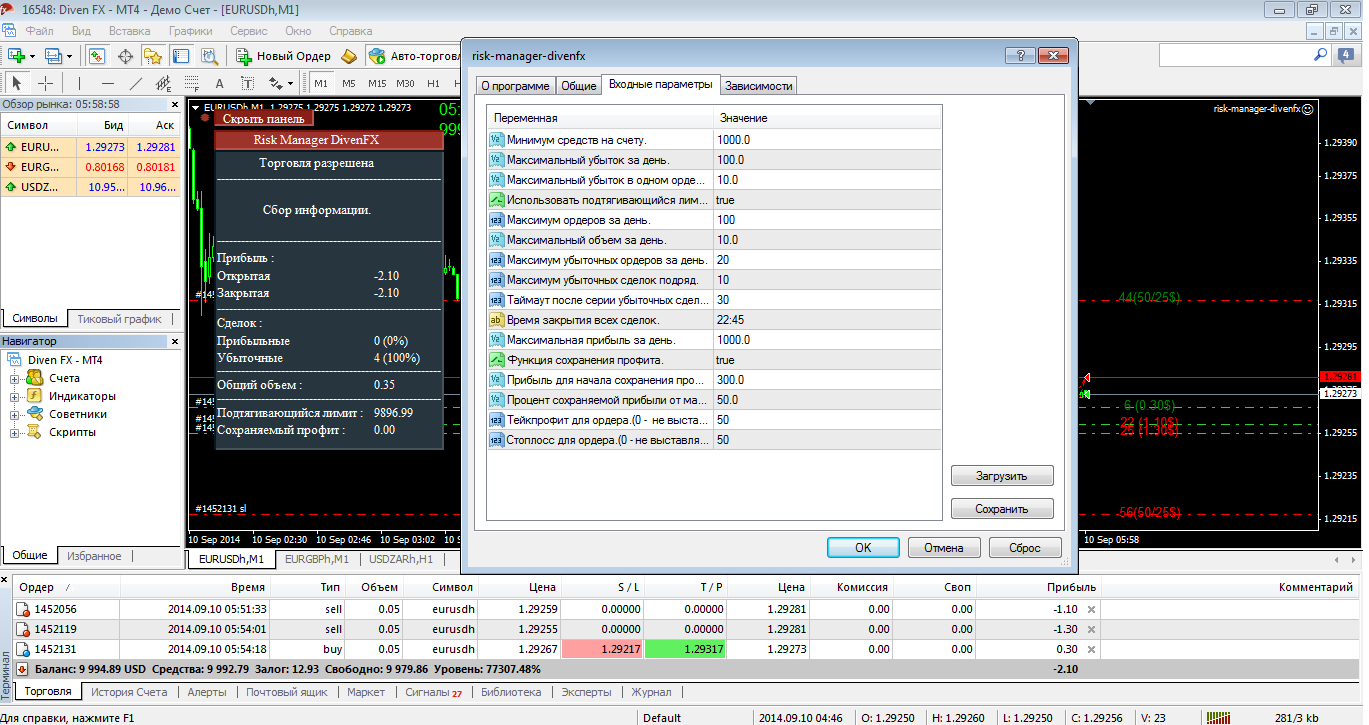Open the 'Файл' menu

coord(40,31)
